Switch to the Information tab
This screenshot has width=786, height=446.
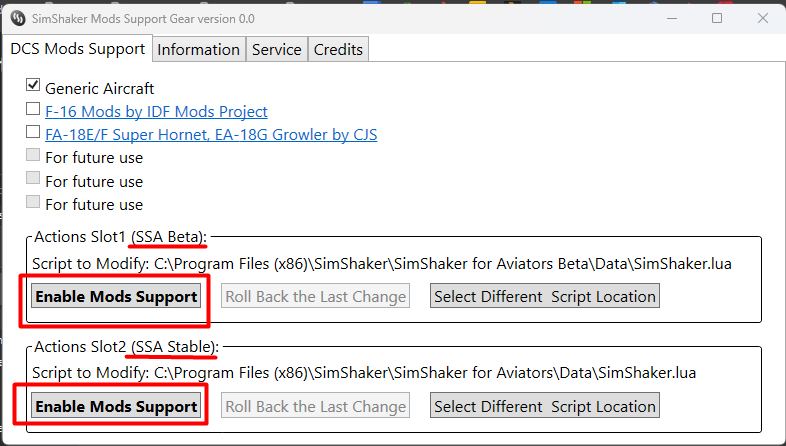click(x=199, y=50)
